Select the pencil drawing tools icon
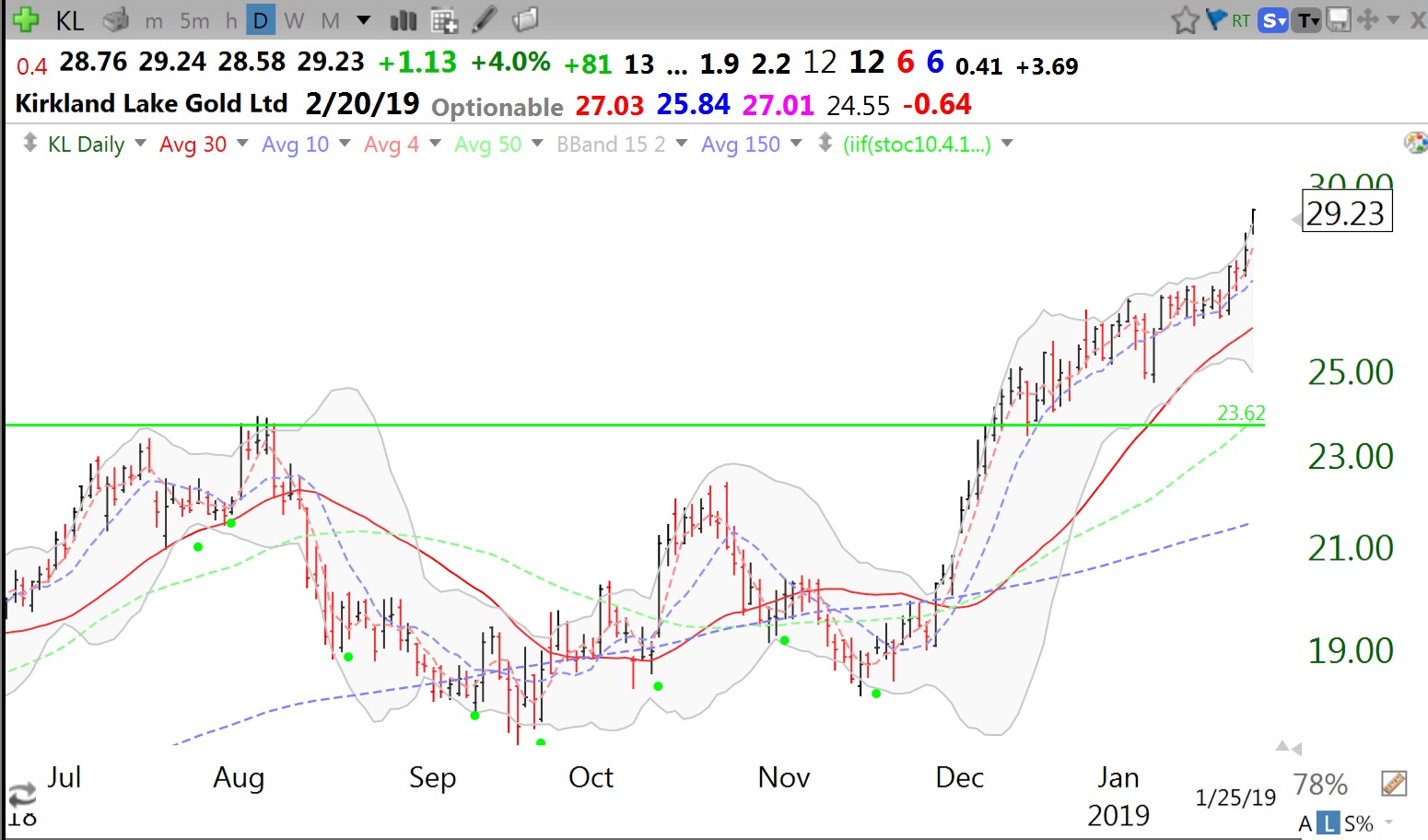 point(485,19)
